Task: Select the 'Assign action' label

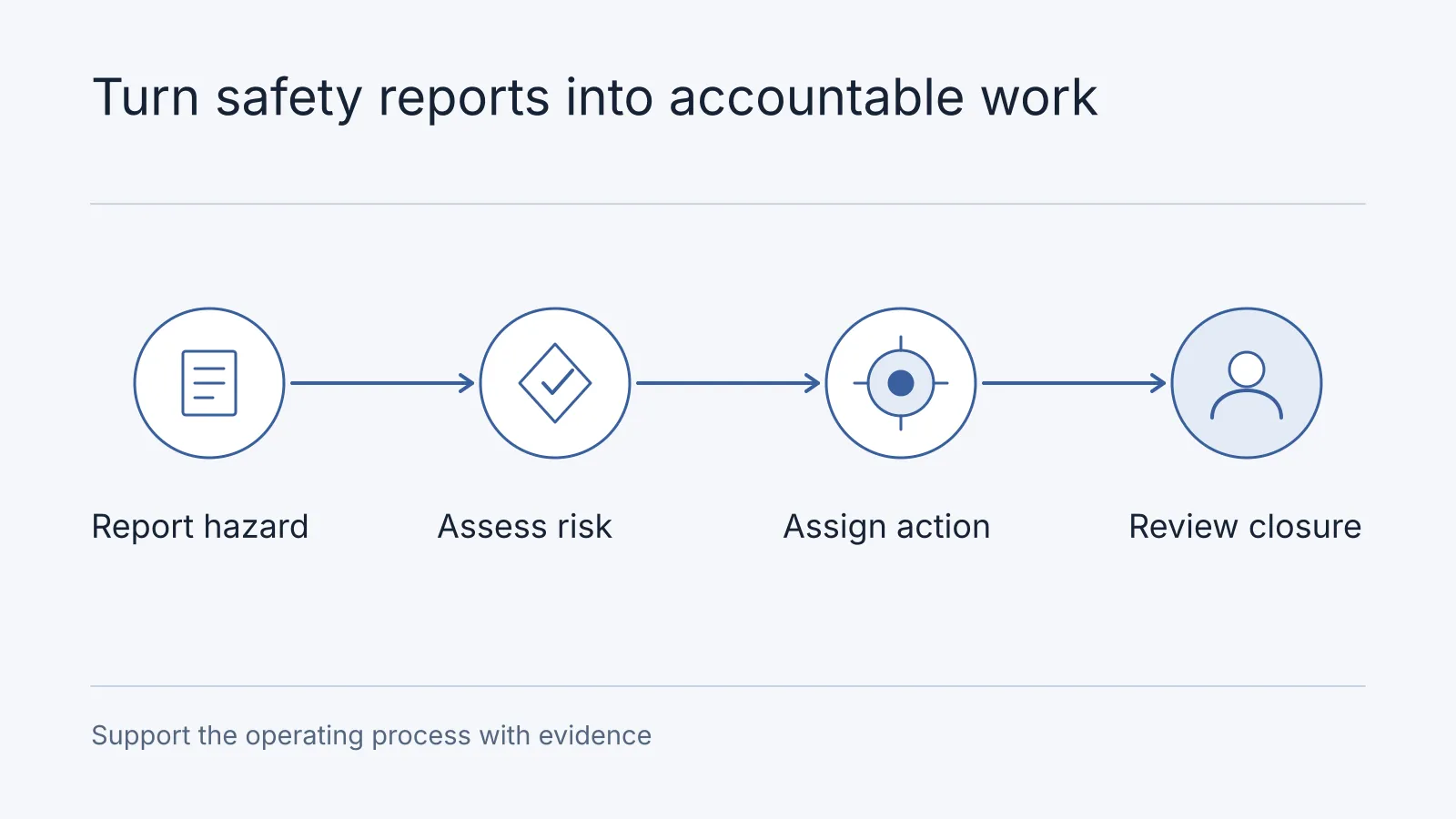Action: point(887,527)
